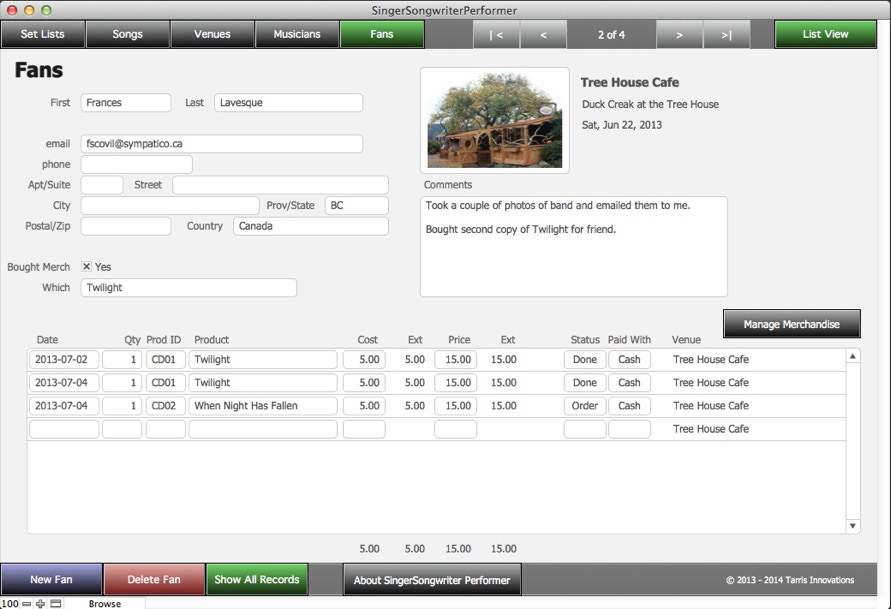Switch to List View
The image size is (891, 609).
point(825,34)
